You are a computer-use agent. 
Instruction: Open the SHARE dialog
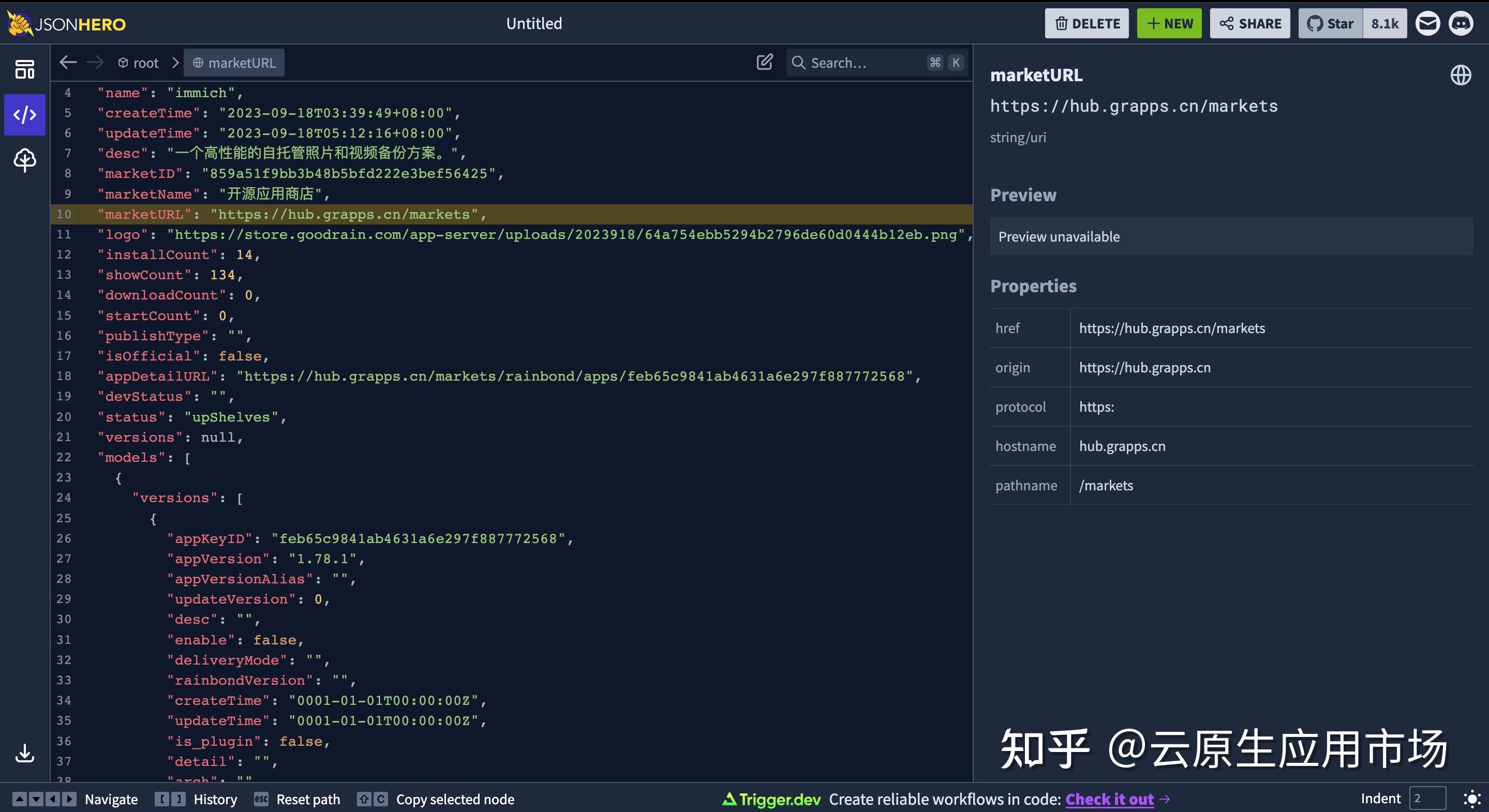(1249, 23)
